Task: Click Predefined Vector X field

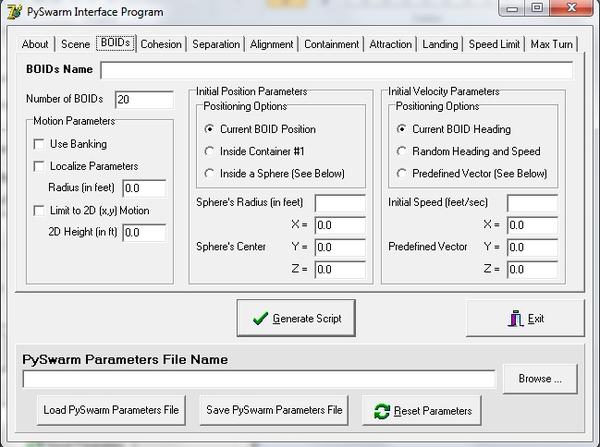Action: (532, 225)
